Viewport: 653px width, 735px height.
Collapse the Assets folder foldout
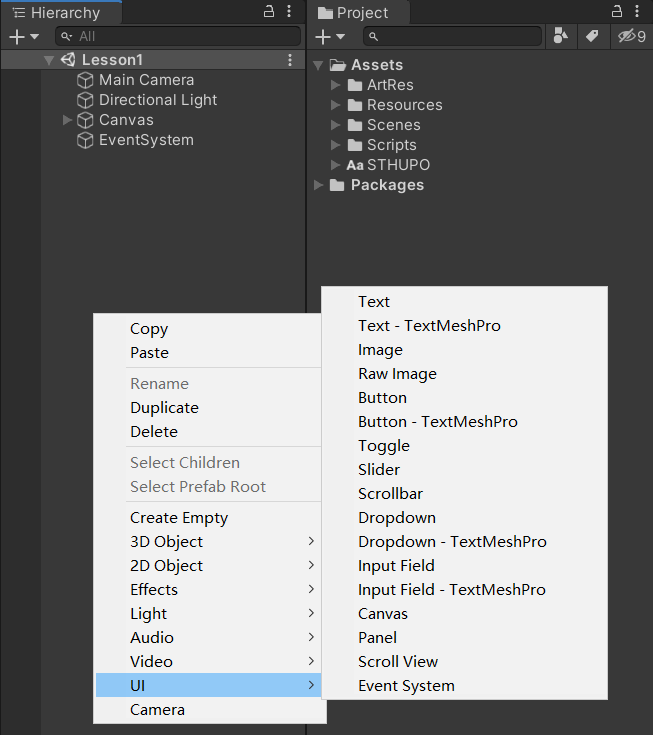click(318, 65)
